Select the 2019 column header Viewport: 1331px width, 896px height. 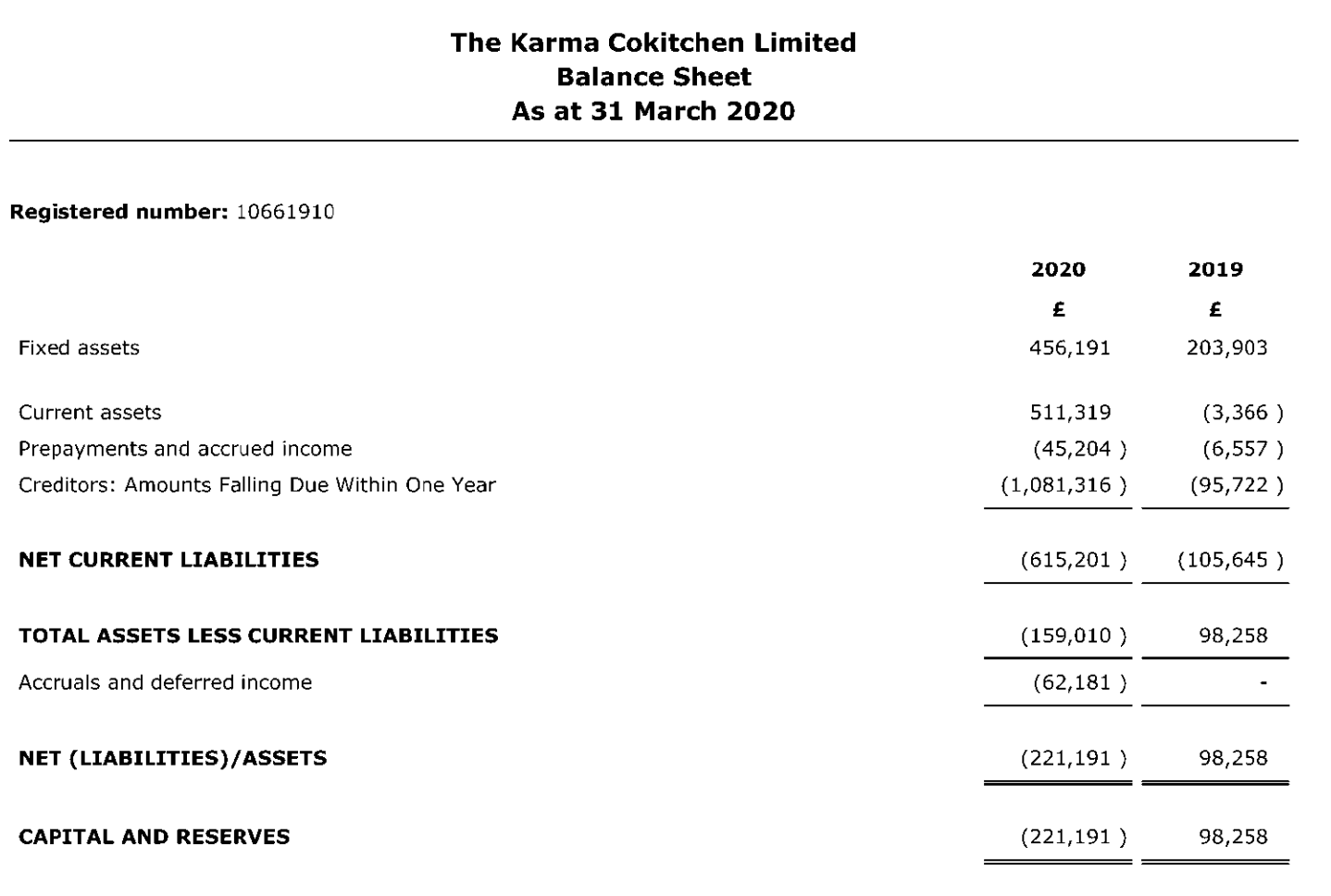coord(1215,269)
